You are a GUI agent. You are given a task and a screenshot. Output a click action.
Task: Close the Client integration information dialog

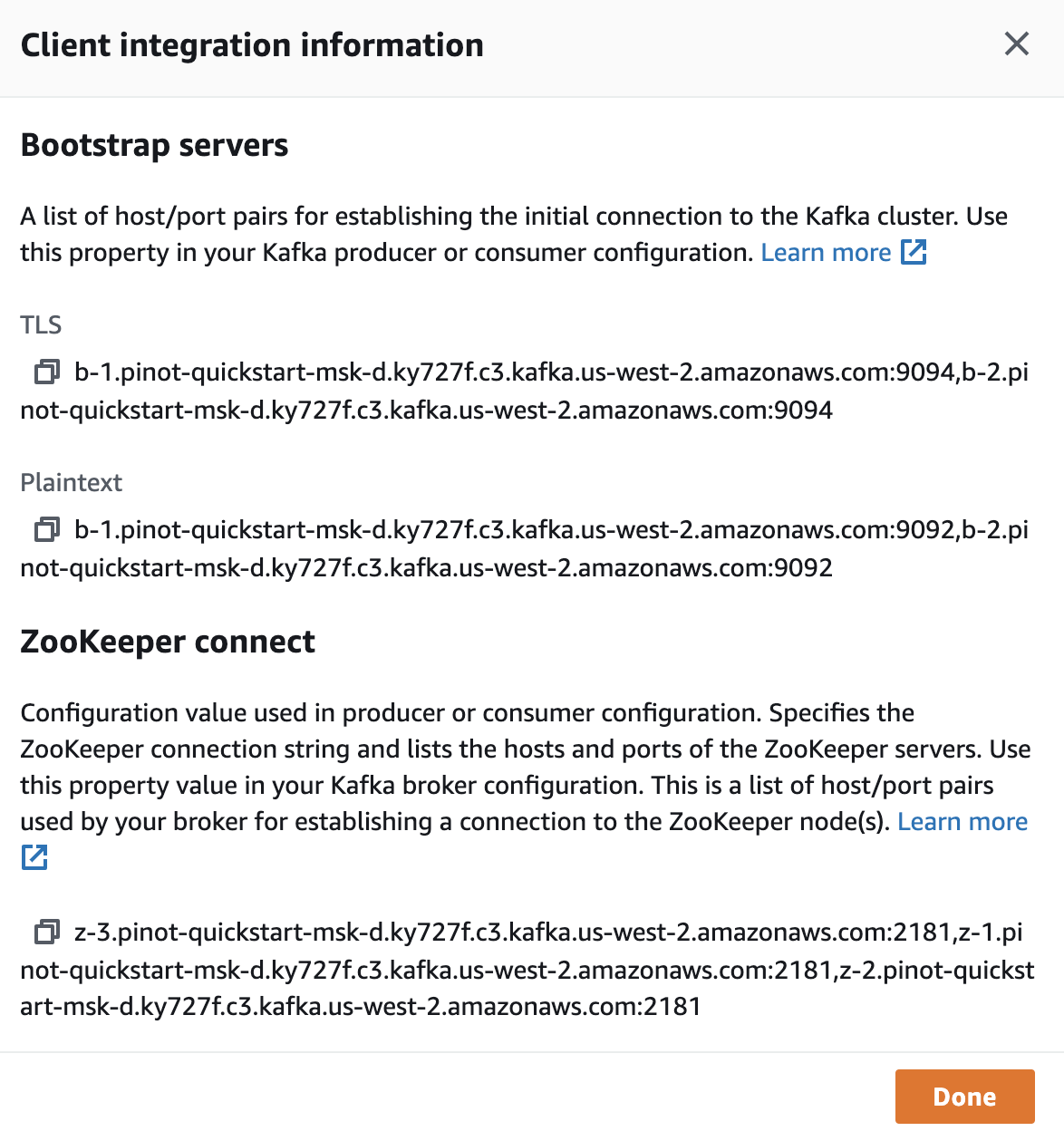(x=1017, y=43)
